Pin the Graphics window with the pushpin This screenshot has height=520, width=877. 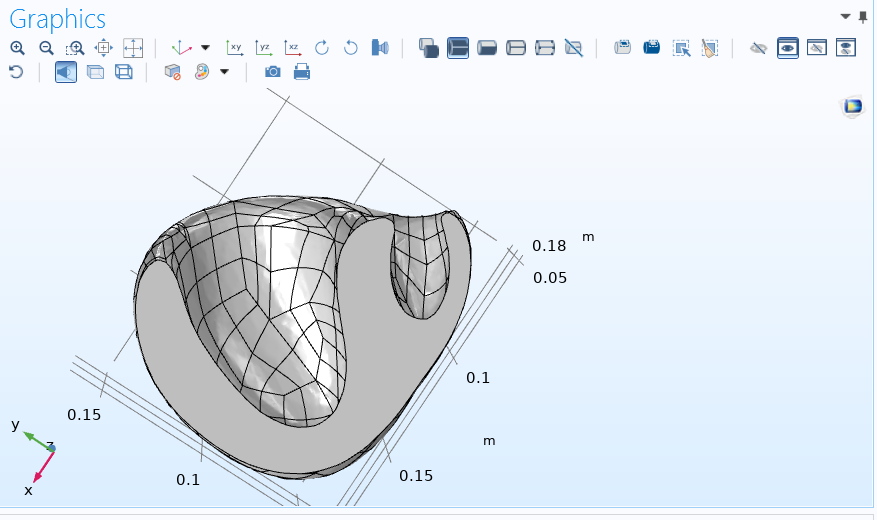[863, 16]
